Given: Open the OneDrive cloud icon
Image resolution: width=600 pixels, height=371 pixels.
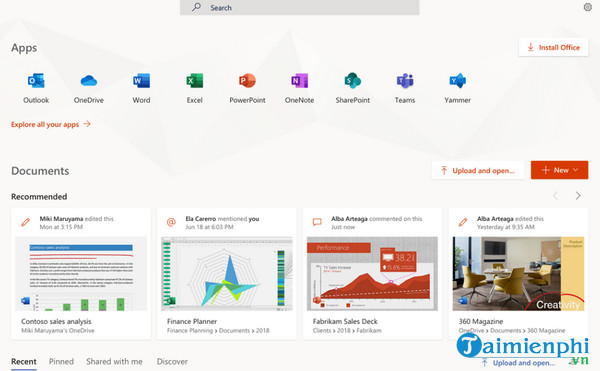Looking at the screenshot, I should click(x=89, y=81).
